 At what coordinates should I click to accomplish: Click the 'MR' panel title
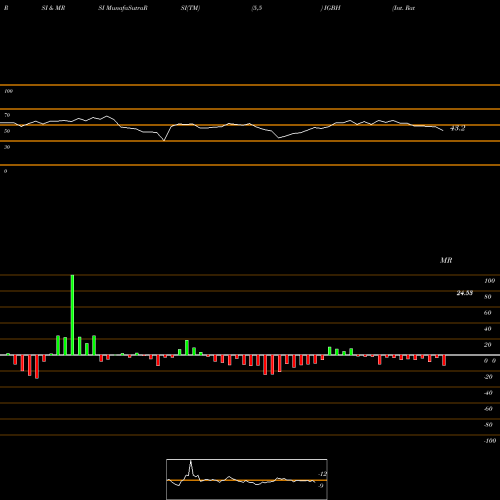(446, 260)
